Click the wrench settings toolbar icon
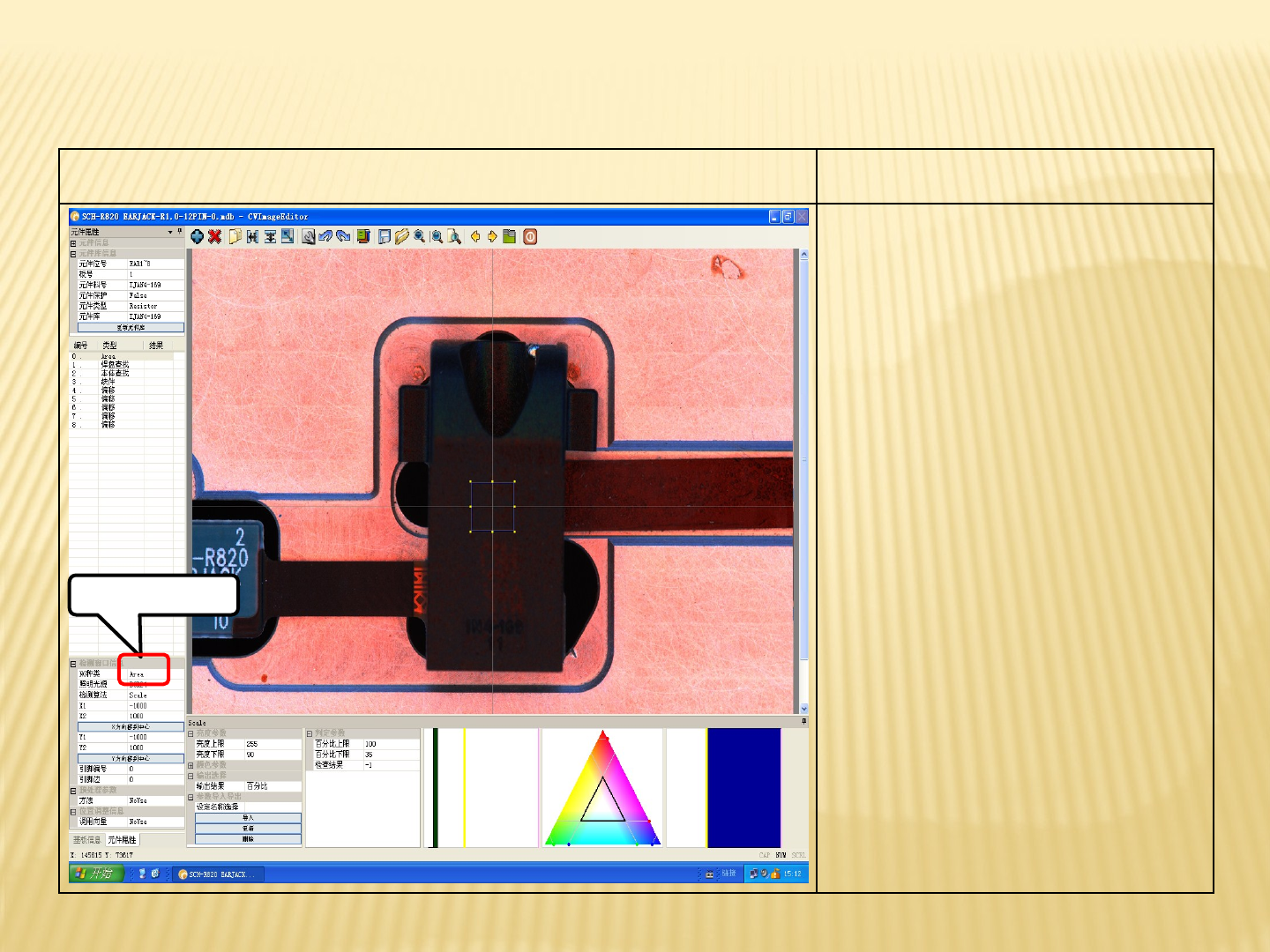The height and width of the screenshot is (952, 1270). [309, 236]
